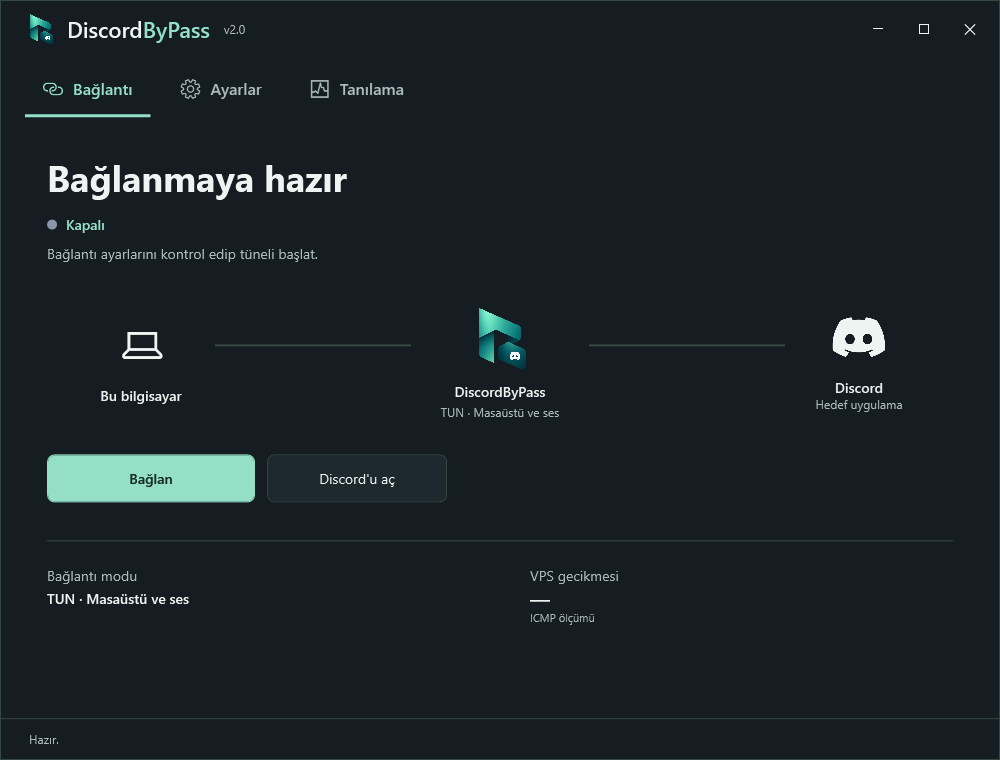Click the Kapalı status label

coord(85,226)
